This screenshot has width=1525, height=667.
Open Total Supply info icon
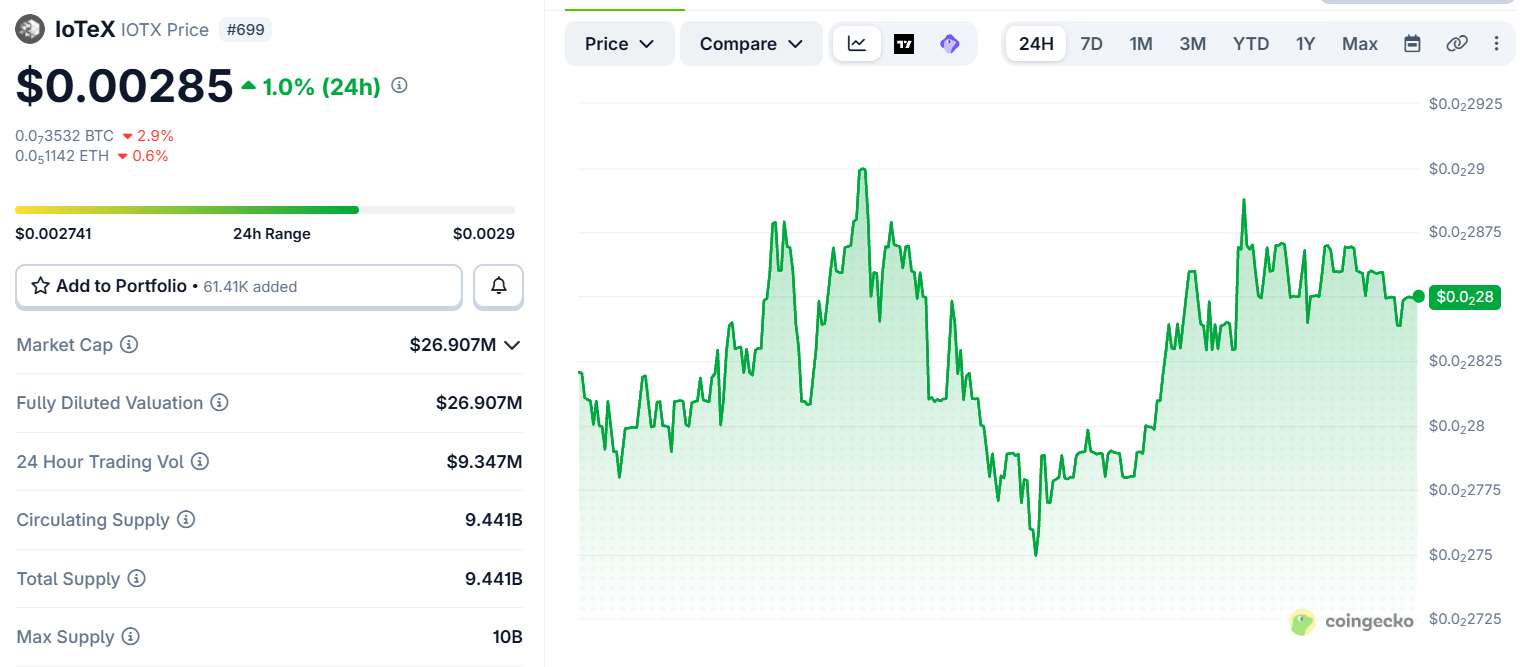tap(137, 579)
